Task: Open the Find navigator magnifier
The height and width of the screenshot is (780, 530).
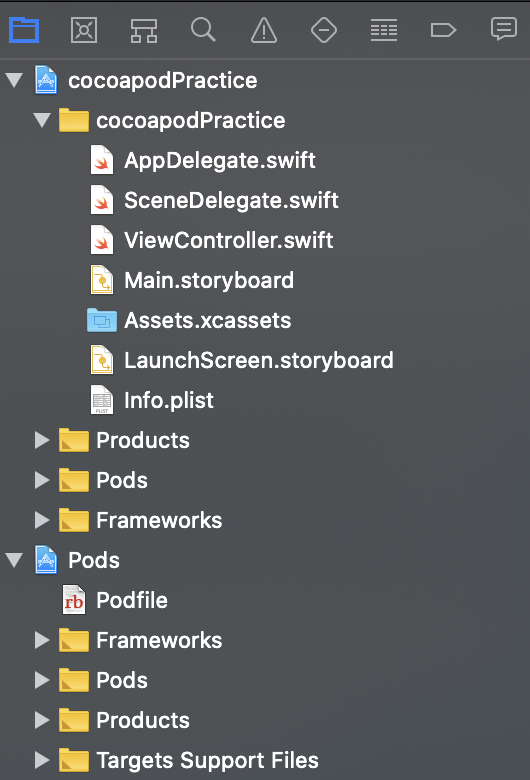Action: pyautogui.click(x=203, y=30)
